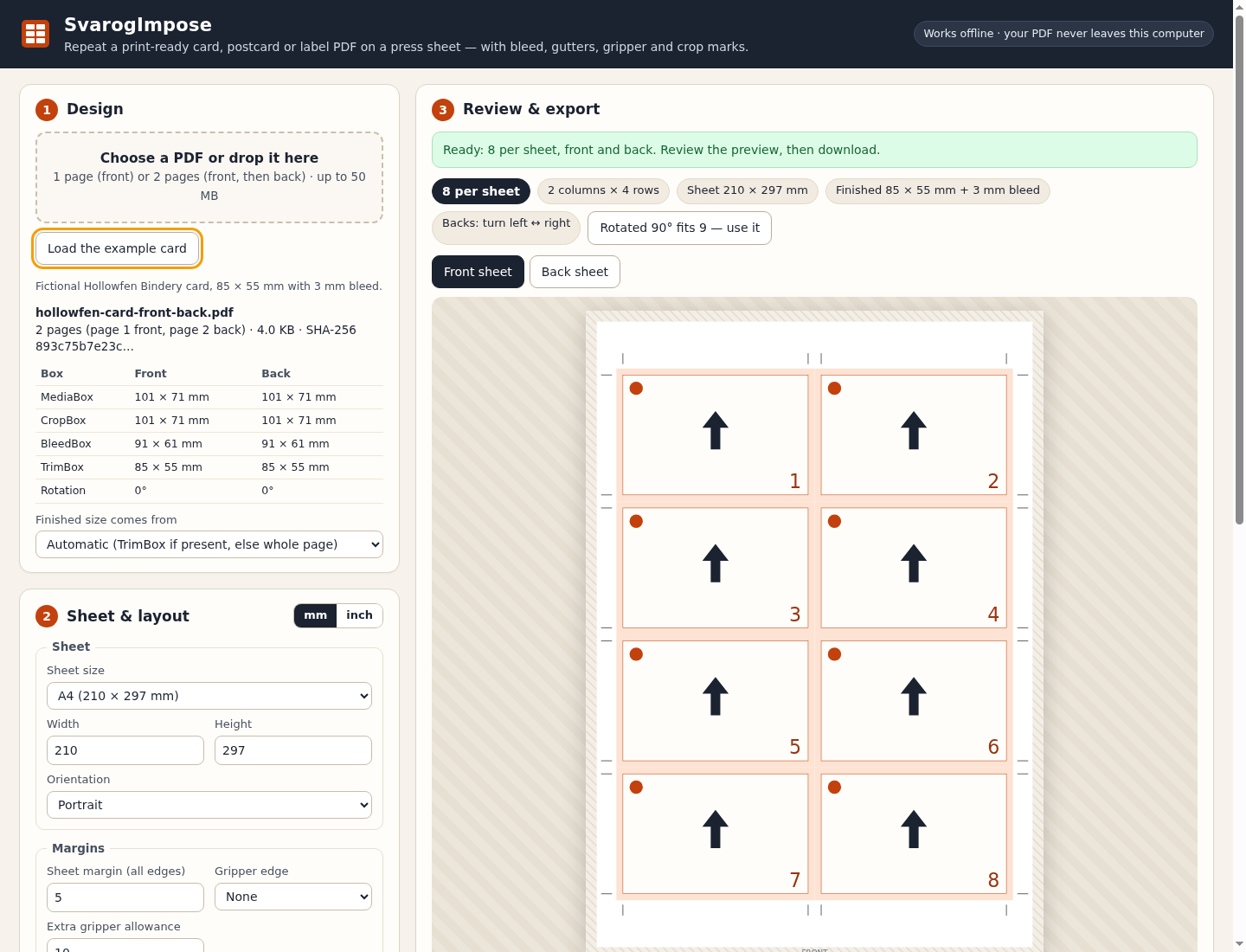Open the Finished size comes from dropdown
Viewport: 1246px width, 952px height.
pyautogui.click(x=209, y=544)
